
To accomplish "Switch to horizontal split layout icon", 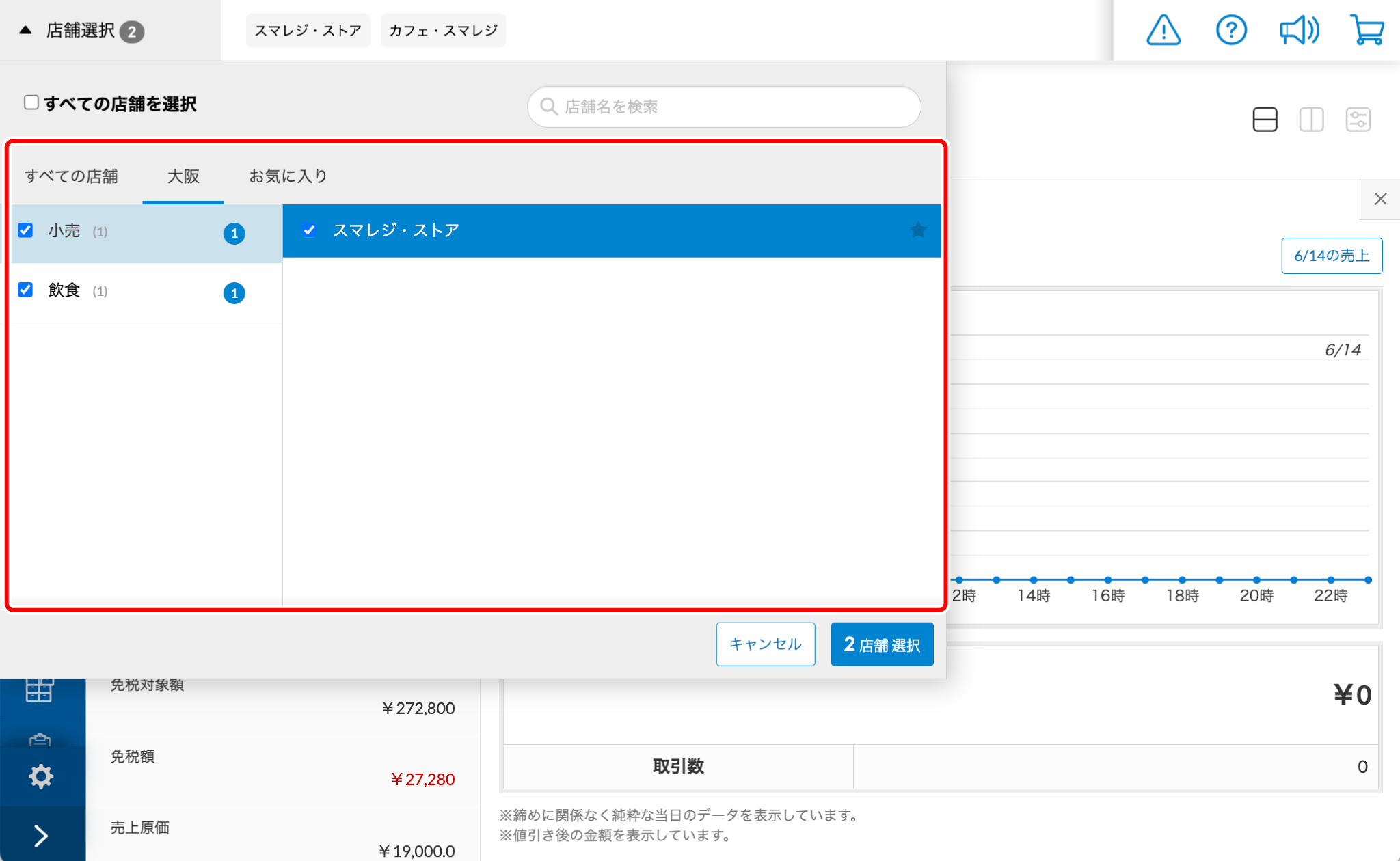I will pyautogui.click(x=1265, y=120).
